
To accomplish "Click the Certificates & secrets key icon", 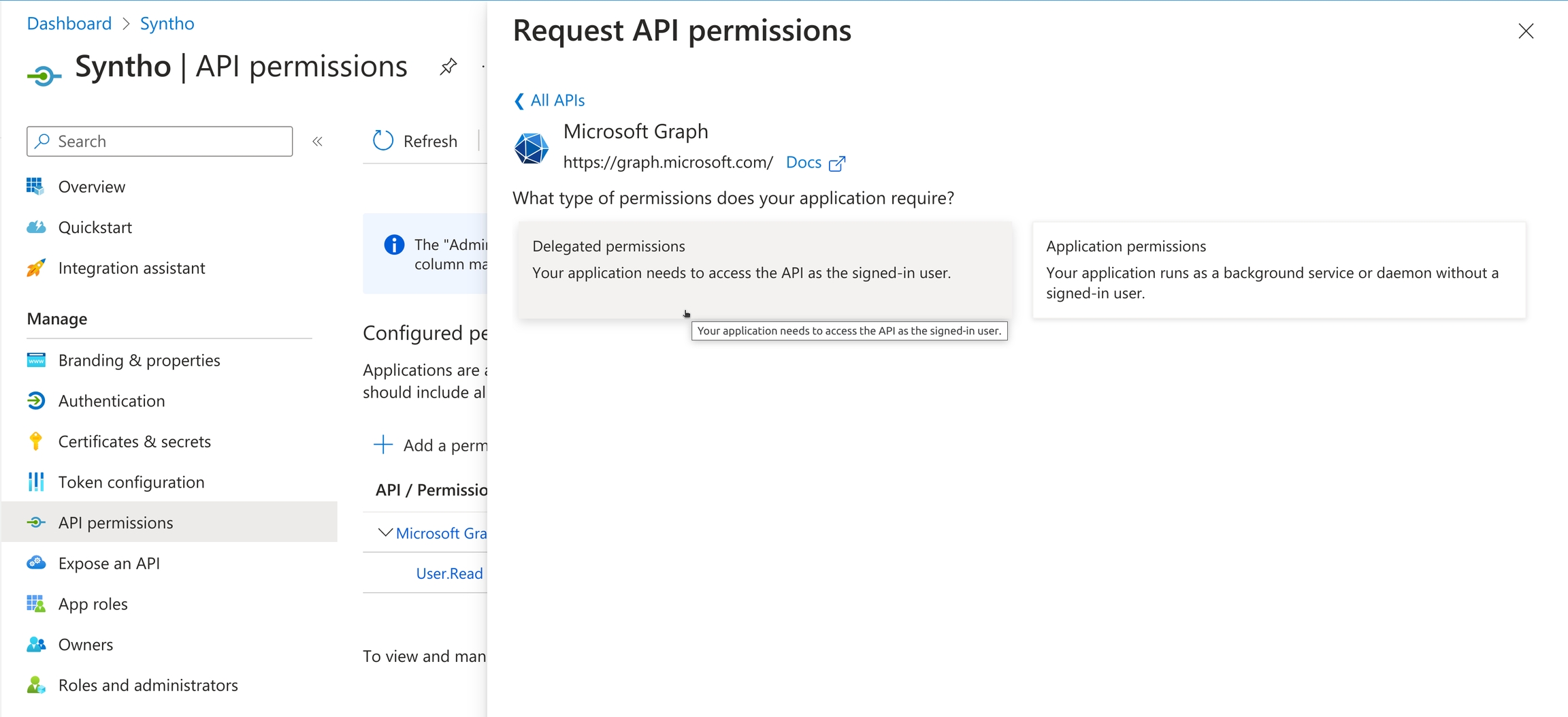I will tap(36, 441).
